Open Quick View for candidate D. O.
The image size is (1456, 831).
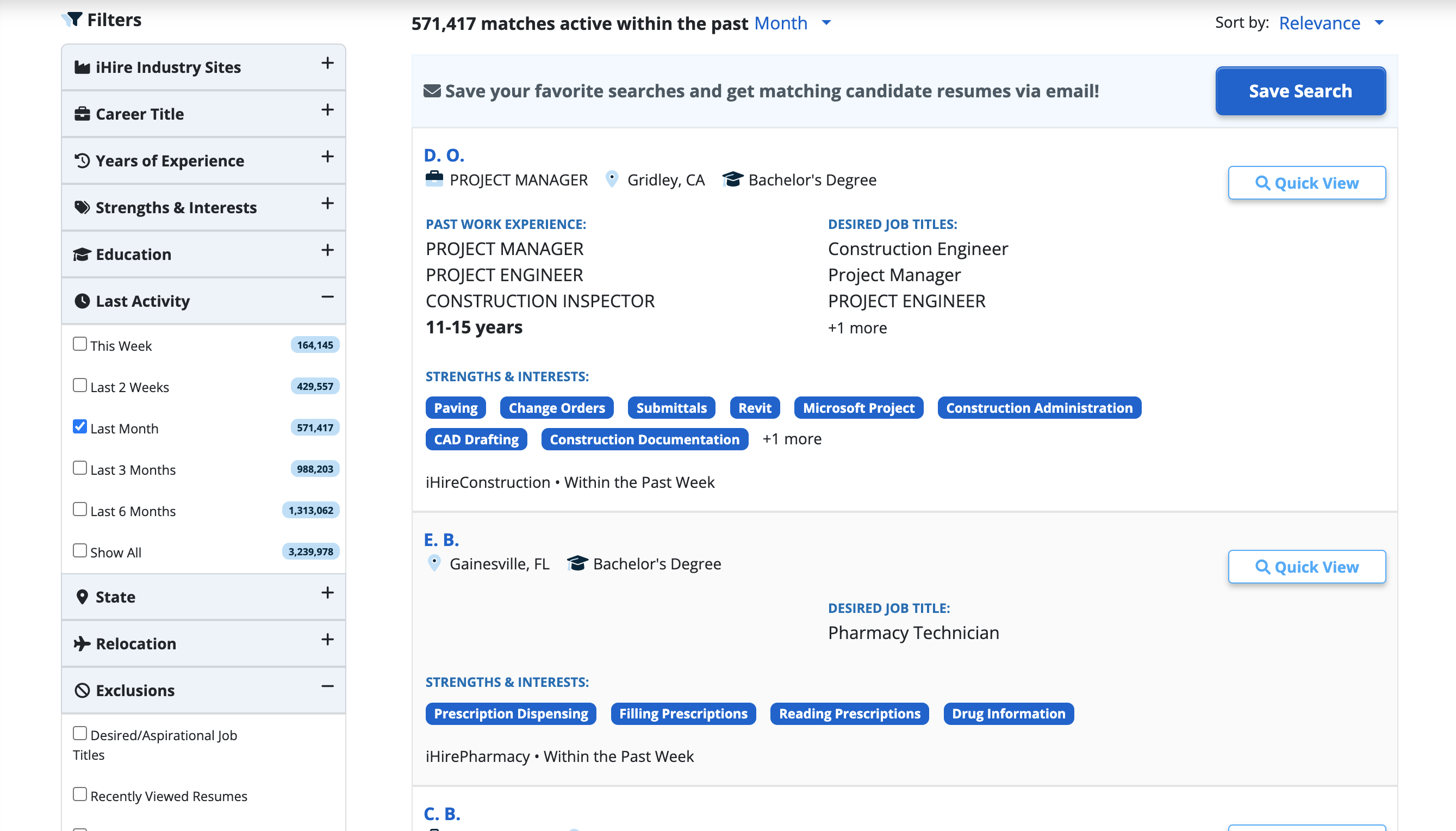click(x=1306, y=183)
